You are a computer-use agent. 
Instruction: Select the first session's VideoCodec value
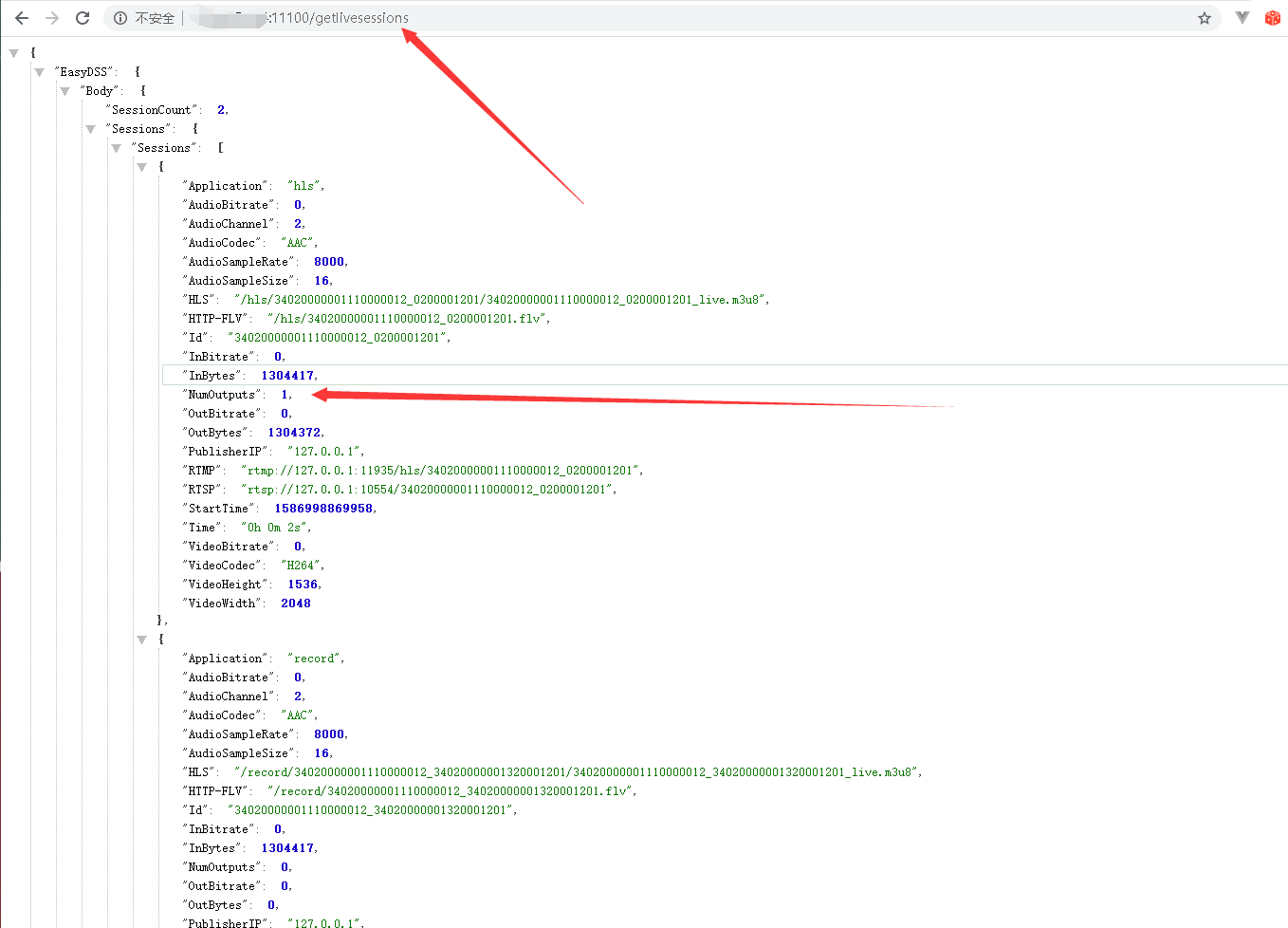(x=302, y=566)
